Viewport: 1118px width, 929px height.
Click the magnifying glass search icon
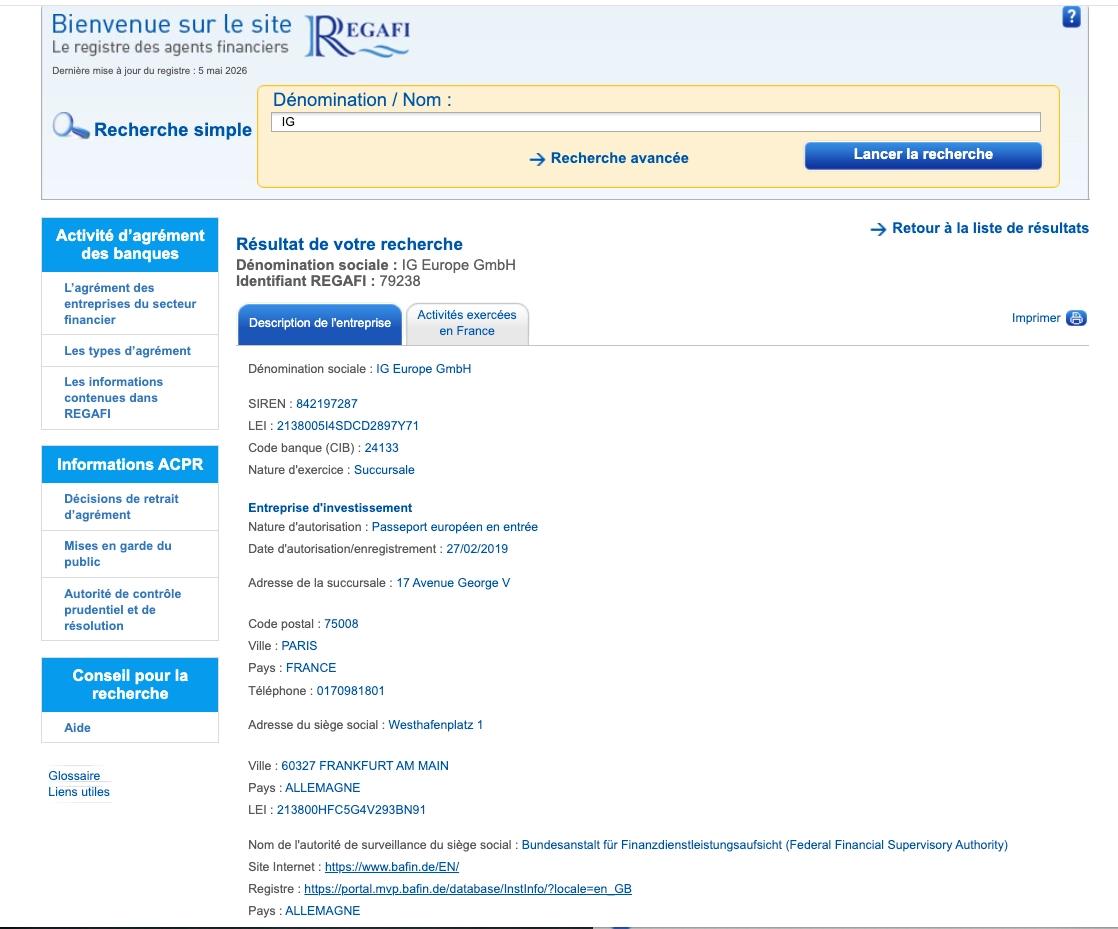pos(71,126)
